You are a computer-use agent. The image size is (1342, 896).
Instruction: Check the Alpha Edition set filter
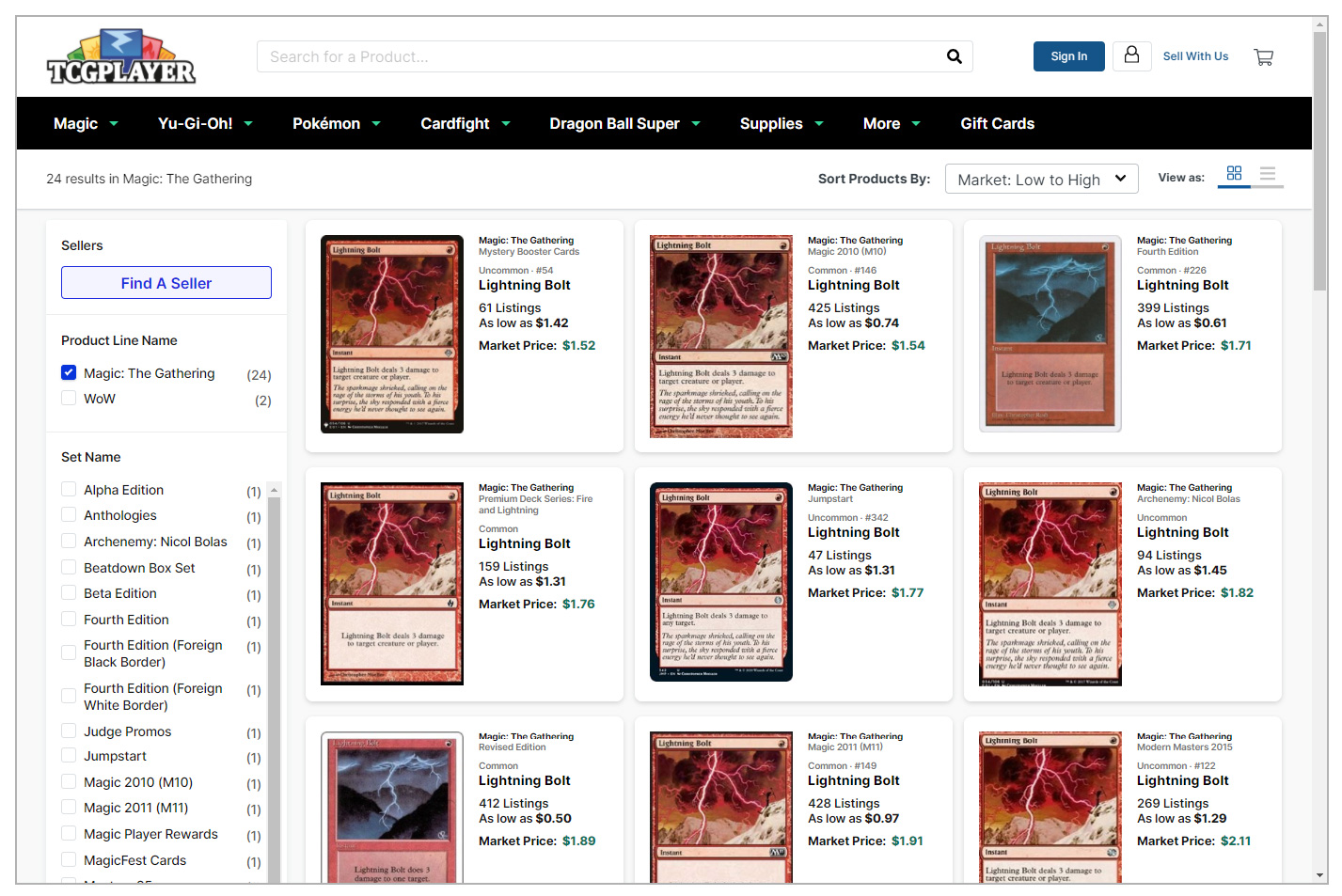coord(69,490)
